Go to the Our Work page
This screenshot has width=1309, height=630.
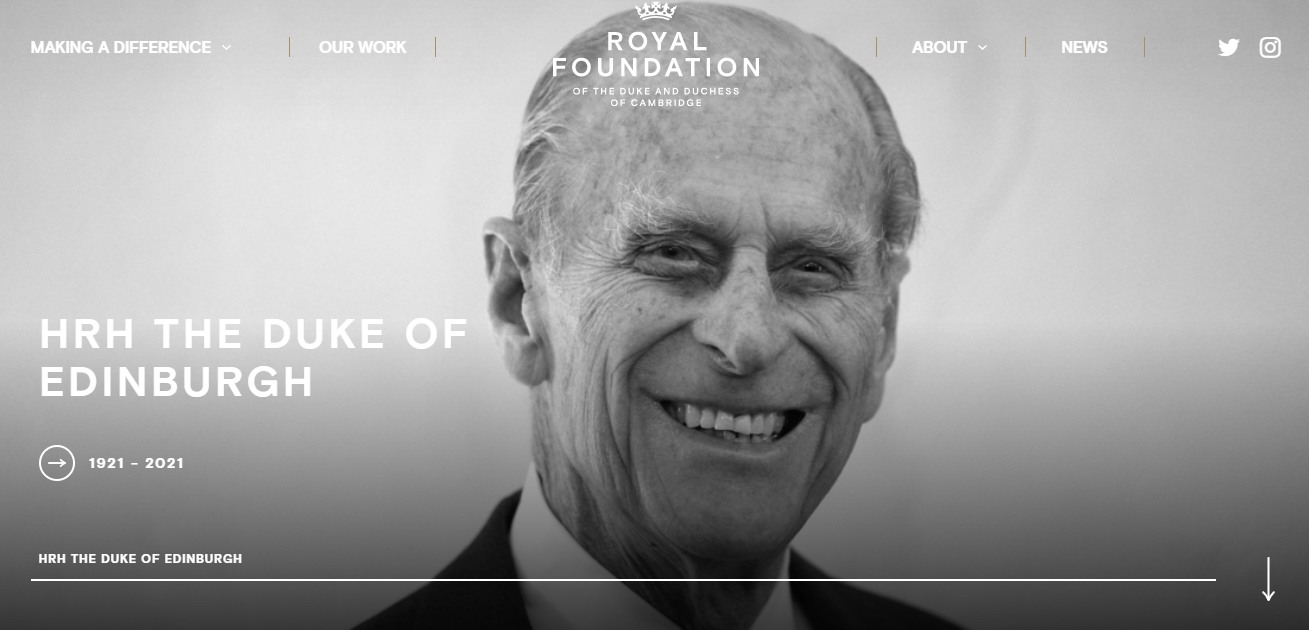[x=363, y=47]
